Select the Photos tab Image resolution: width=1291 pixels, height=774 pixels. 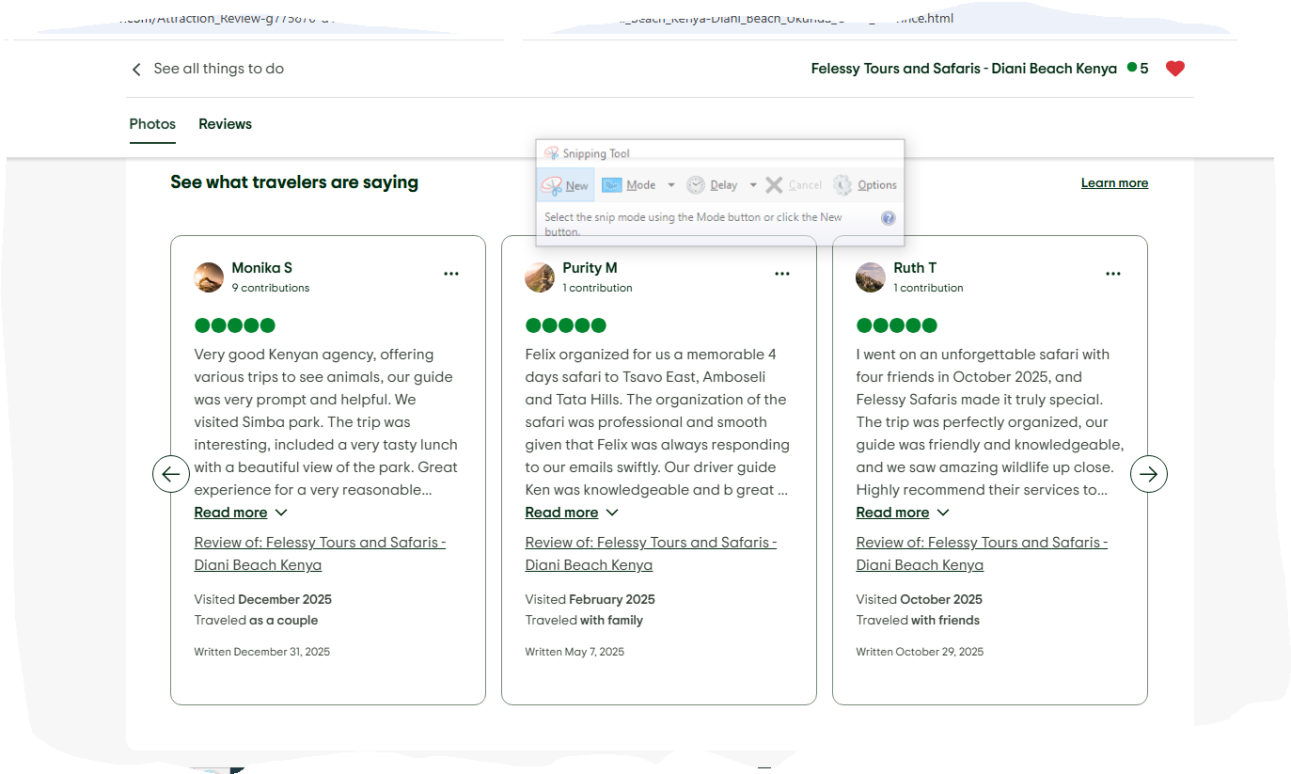tap(152, 124)
